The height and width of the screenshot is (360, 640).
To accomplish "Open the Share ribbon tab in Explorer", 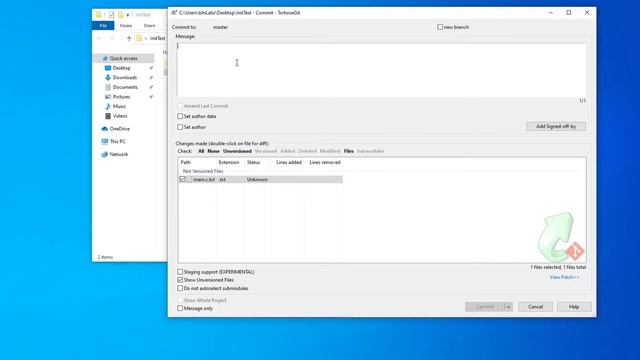I will 149,26.
